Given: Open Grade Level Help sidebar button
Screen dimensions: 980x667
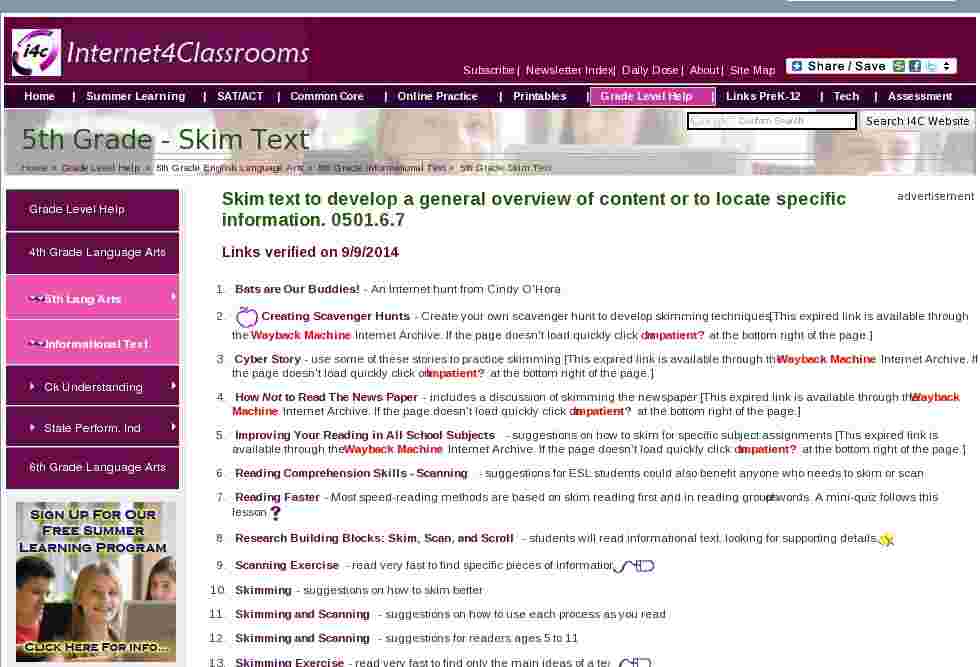Looking at the screenshot, I should [92, 210].
